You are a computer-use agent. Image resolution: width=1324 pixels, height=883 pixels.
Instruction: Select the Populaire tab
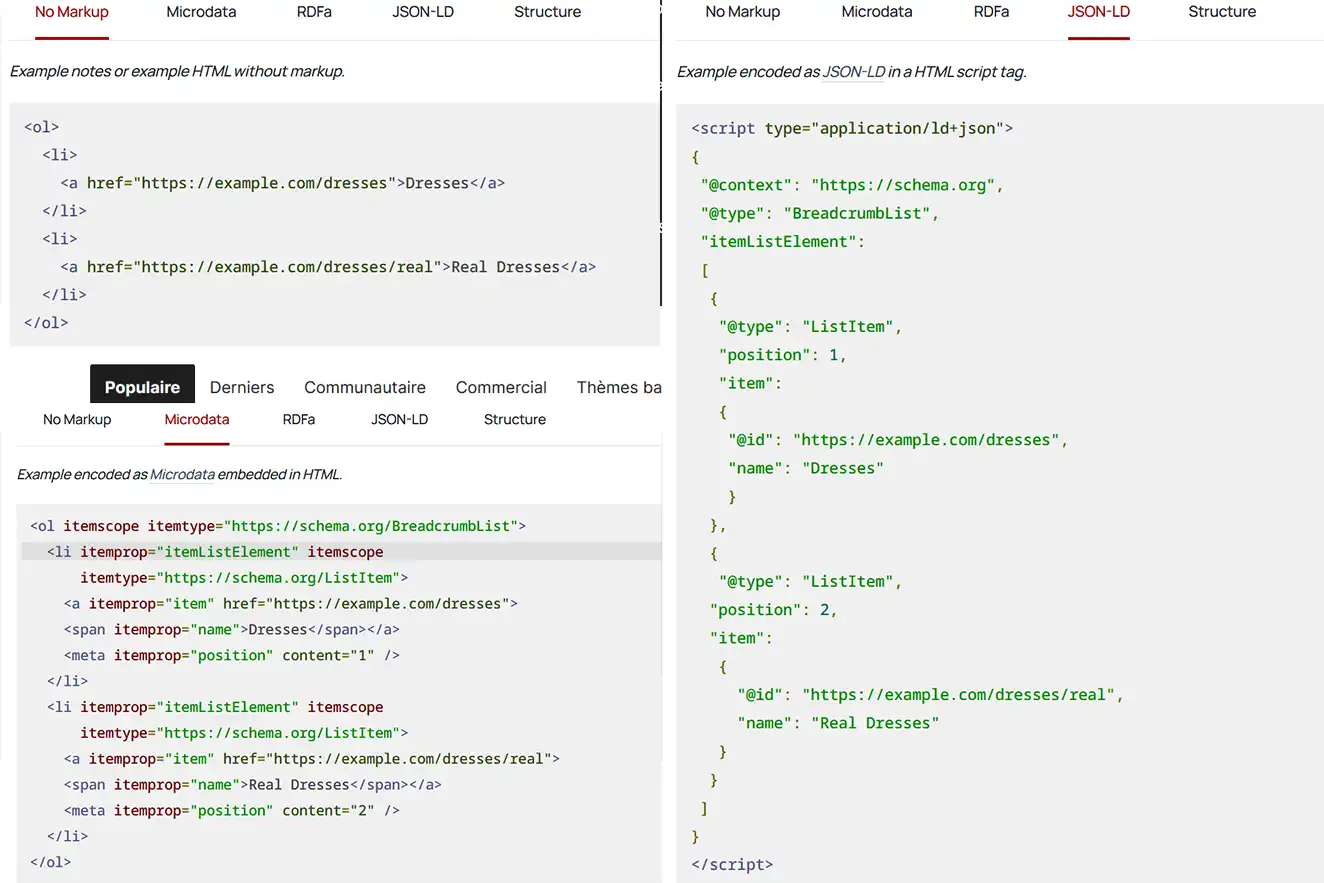click(142, 387)
